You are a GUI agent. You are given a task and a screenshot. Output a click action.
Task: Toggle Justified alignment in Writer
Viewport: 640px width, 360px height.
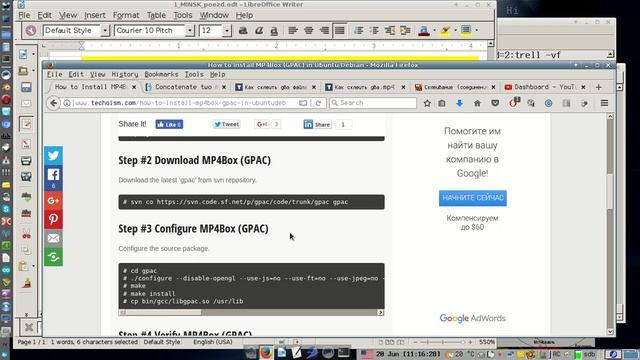click(x=340, y=31)
